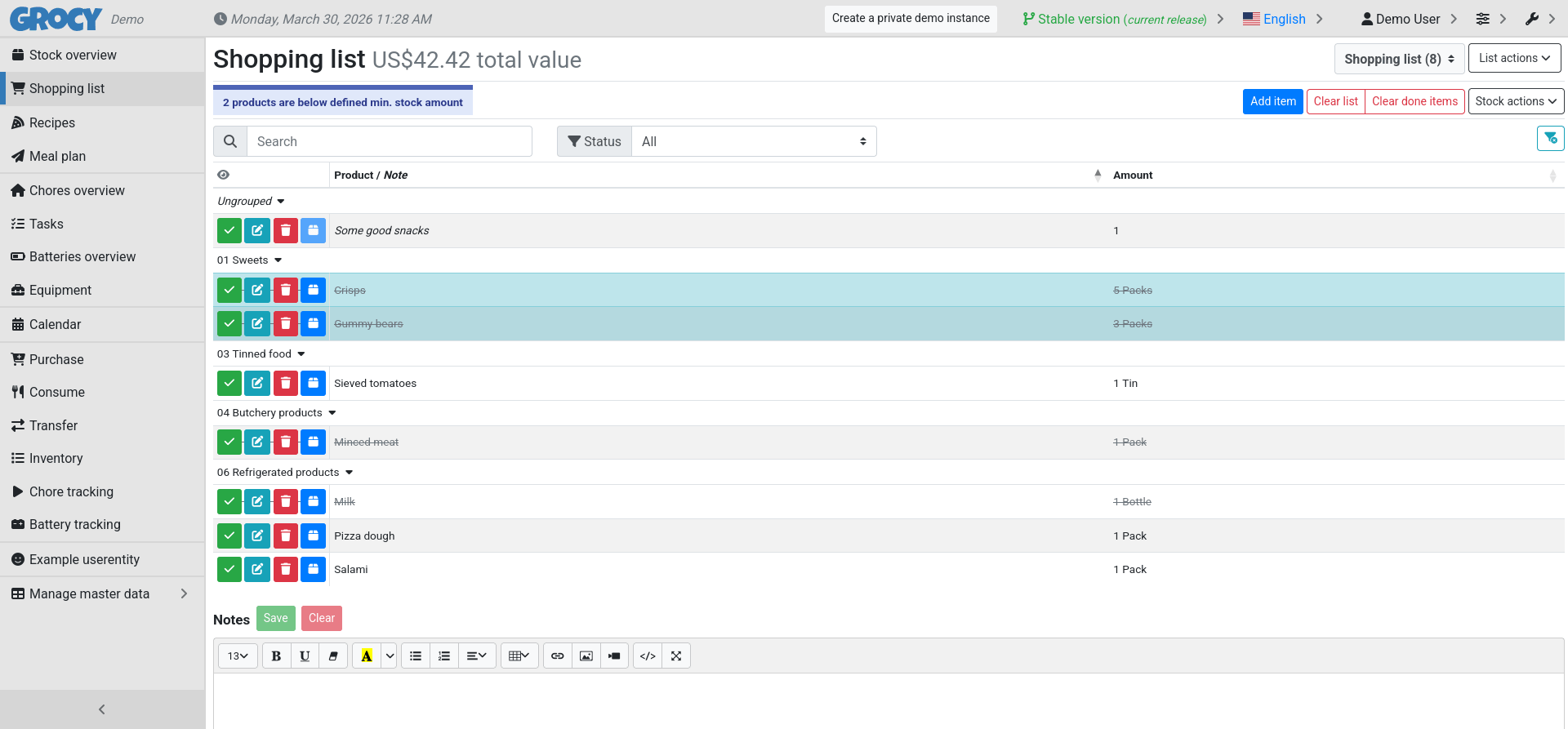Edit the Pizza dough item
The height and width of the screenshot is (729, 1568).
tap(257, 536)
